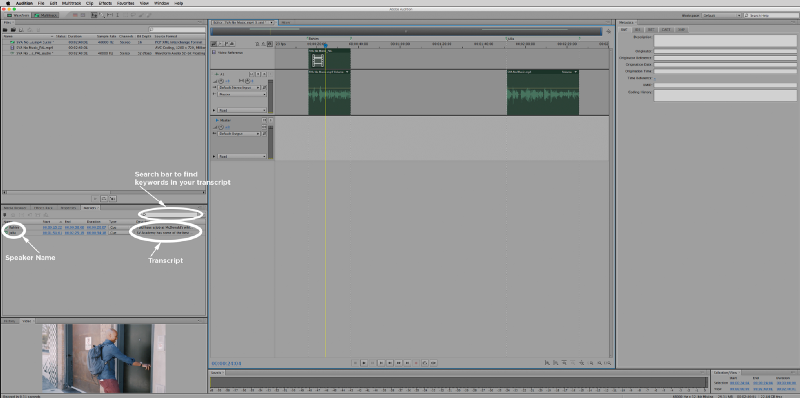Open the XMP metadata tab
This screenshot has width=800, height=398.
pos(681,30)
